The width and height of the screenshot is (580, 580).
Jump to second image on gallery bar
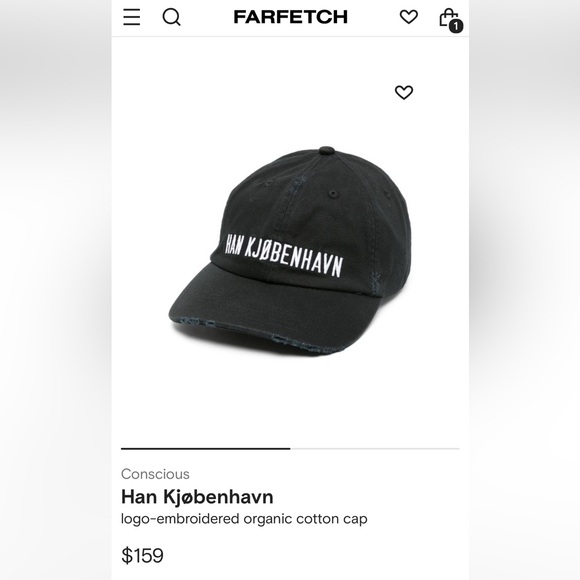(375, 449)
